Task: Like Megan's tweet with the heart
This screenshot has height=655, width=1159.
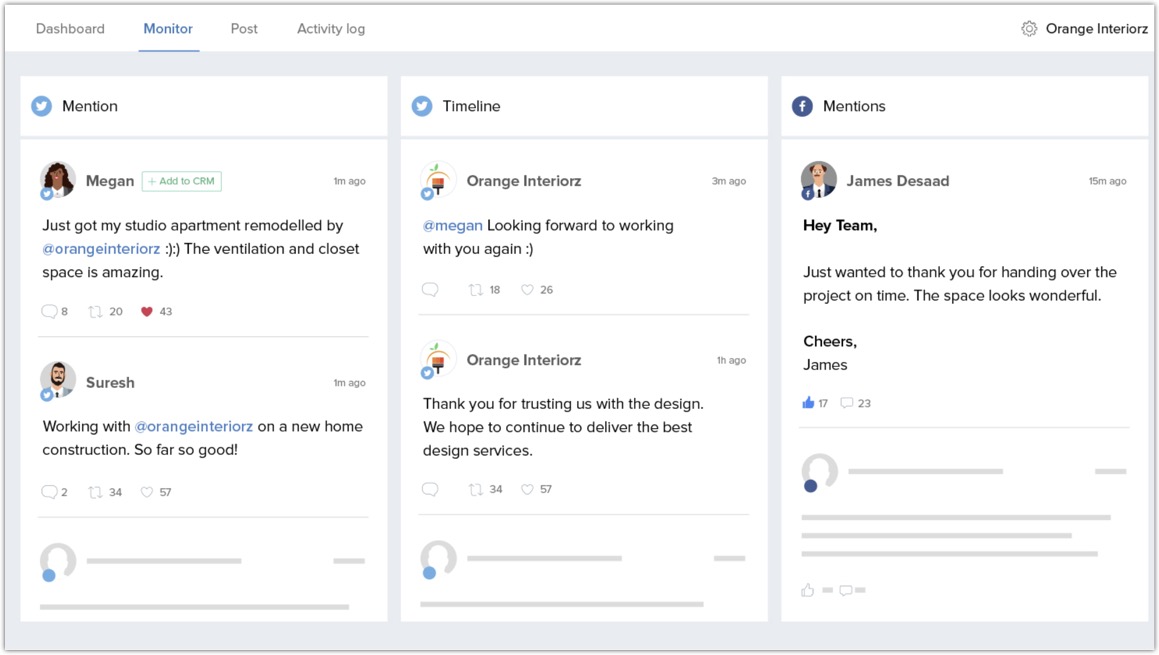Action: pyautogui.click(x=147, y=312)
